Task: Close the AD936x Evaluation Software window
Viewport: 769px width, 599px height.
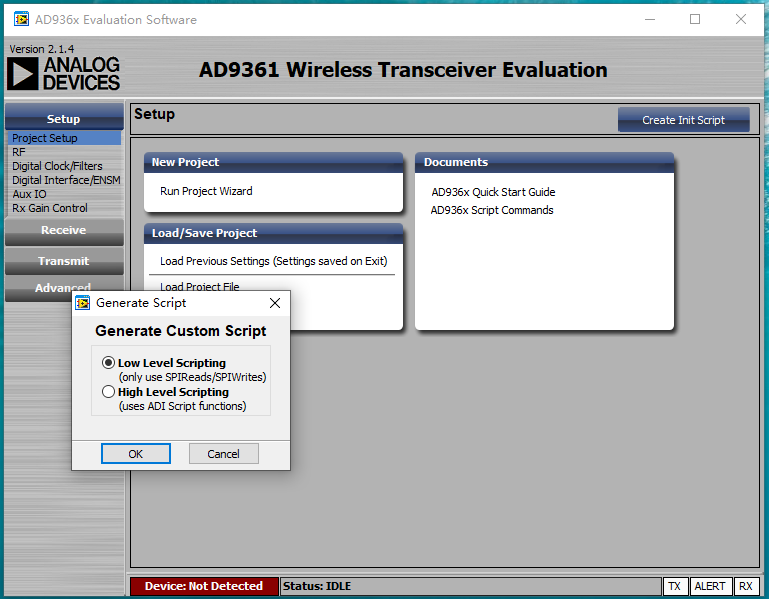Action: click(741, 20)
